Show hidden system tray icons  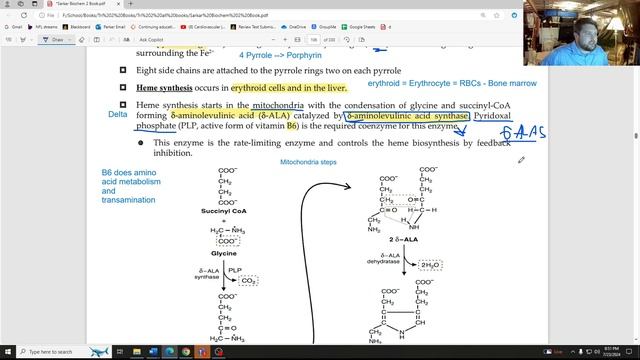[x=572, y=352]
